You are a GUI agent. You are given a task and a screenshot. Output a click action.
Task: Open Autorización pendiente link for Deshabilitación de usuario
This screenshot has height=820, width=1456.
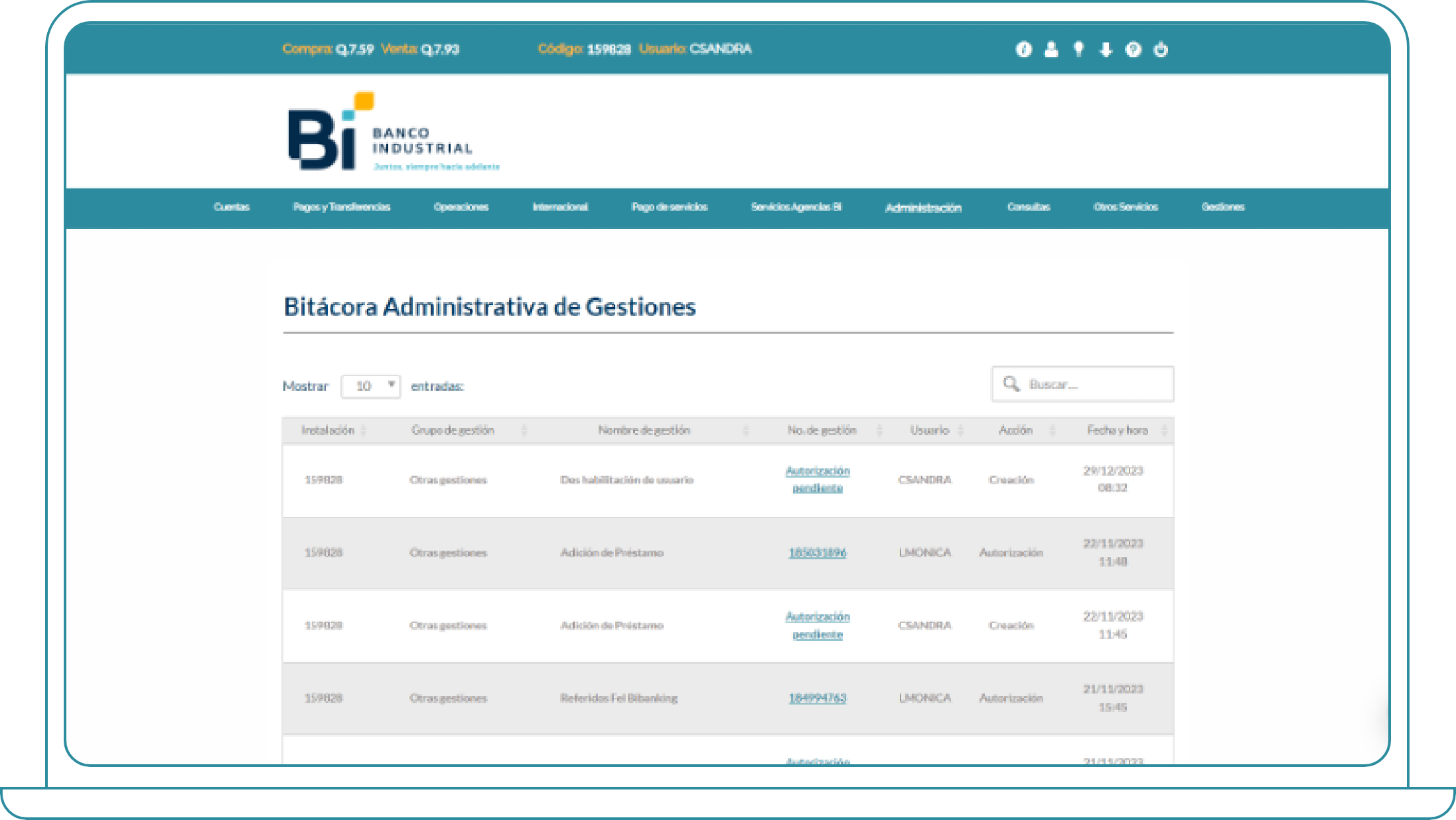coord(818,480)
